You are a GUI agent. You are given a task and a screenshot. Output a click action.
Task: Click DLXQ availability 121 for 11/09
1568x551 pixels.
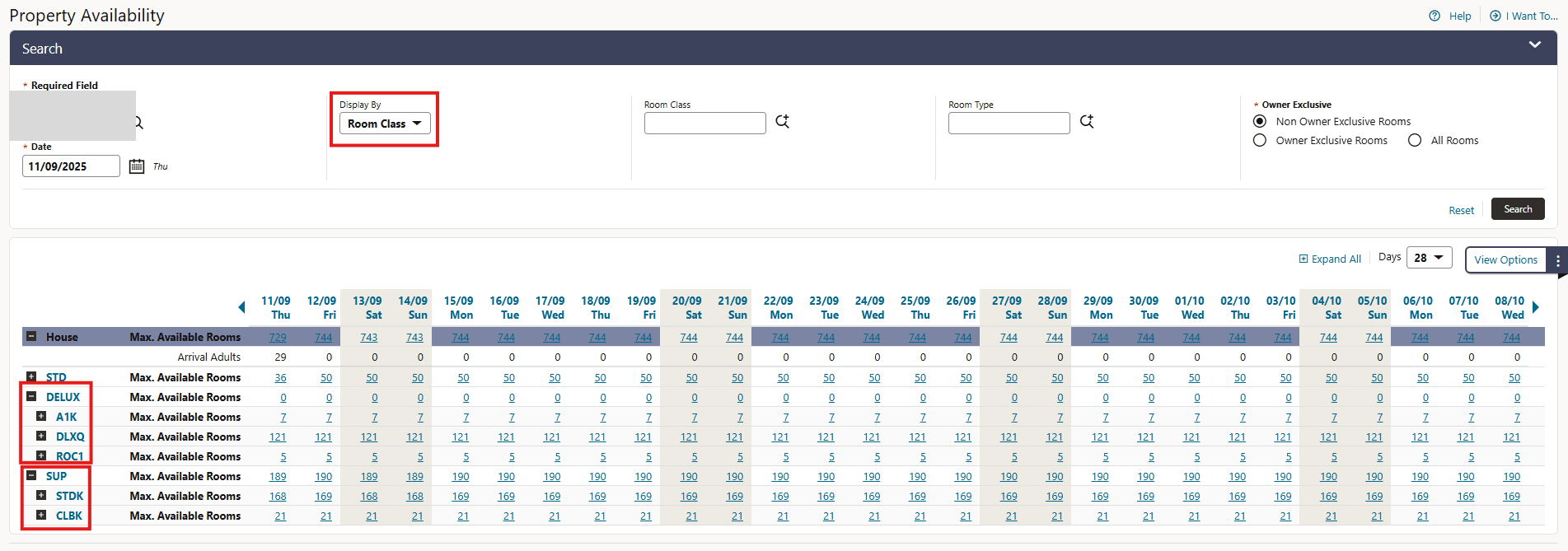278,437
